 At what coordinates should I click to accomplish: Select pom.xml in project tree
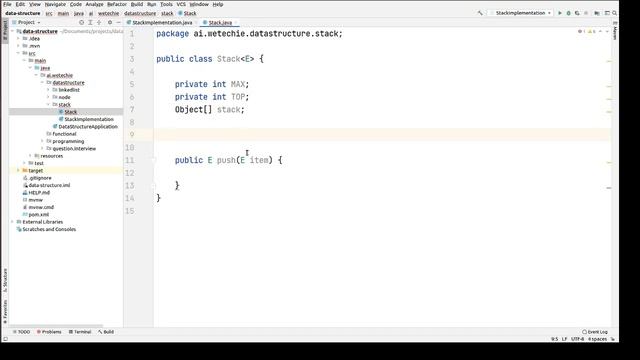[38, 215]
